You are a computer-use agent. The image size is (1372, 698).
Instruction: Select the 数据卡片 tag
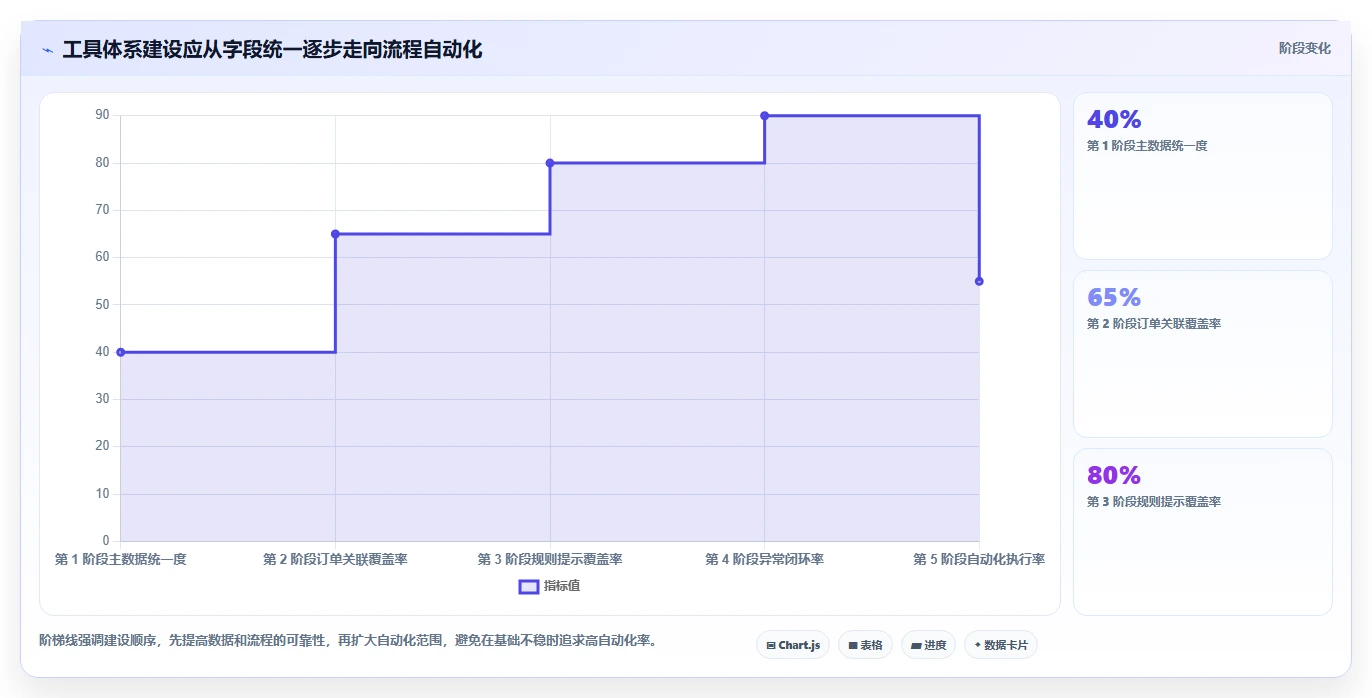[1001, 645]
